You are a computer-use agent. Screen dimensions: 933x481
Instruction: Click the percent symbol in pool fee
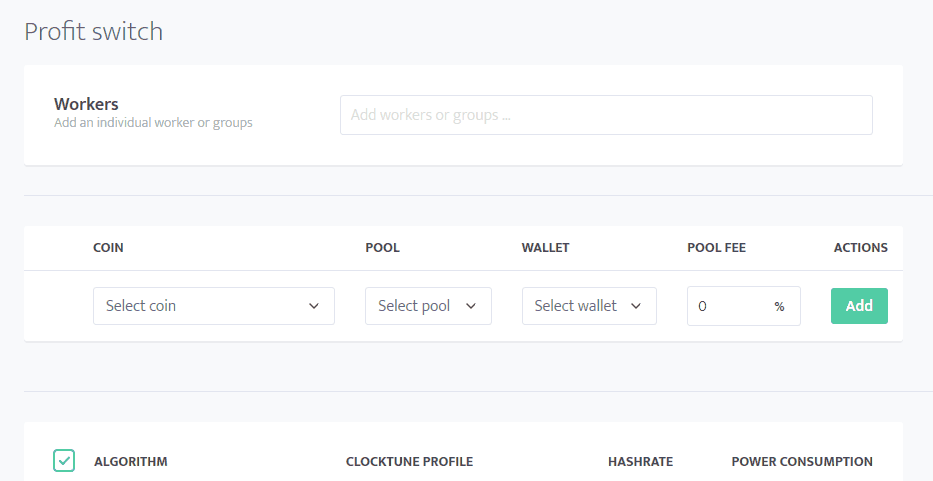point(779,307)
